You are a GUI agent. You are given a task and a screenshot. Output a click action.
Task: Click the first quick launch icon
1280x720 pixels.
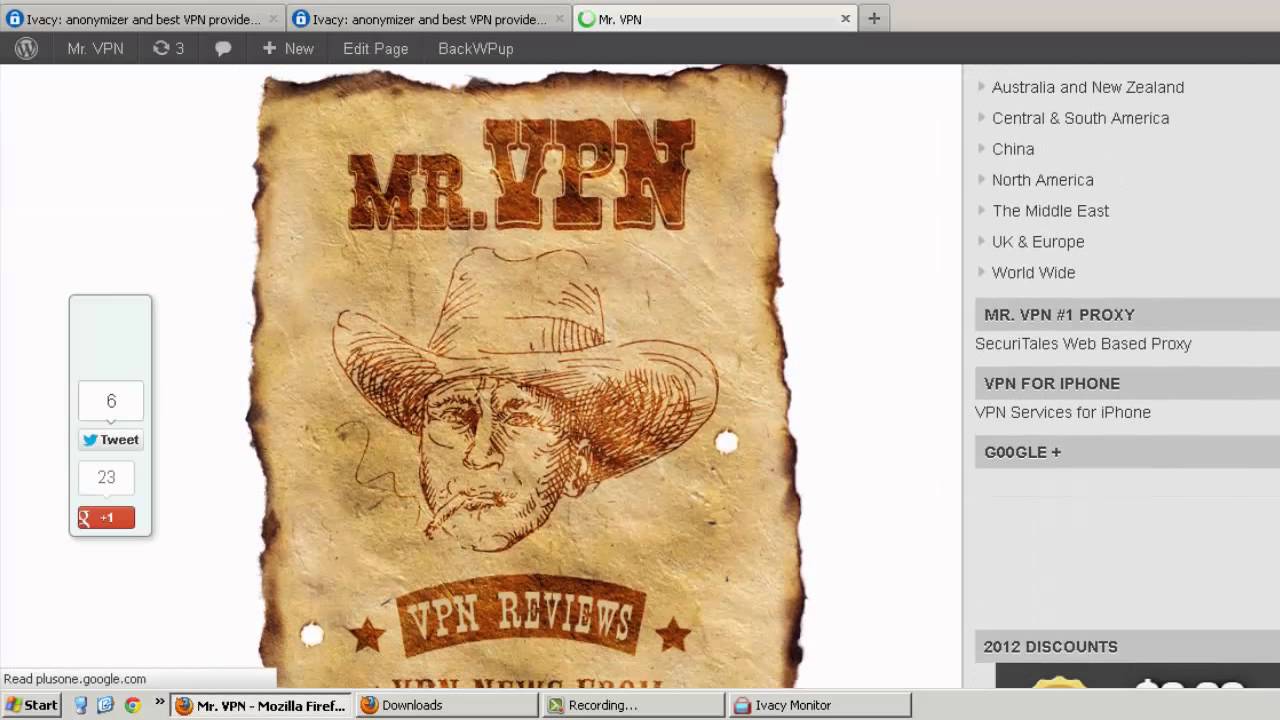pyautogui.click(x=81, y=705)
